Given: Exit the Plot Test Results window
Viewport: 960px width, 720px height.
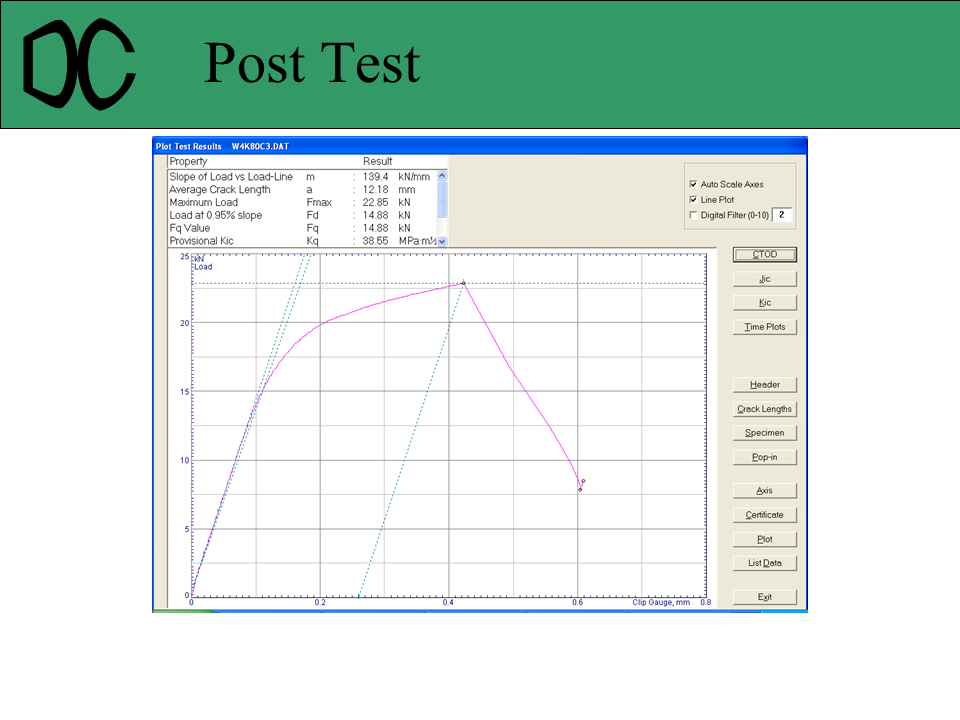Looking at the screenshot, I should tap(764, 597).
